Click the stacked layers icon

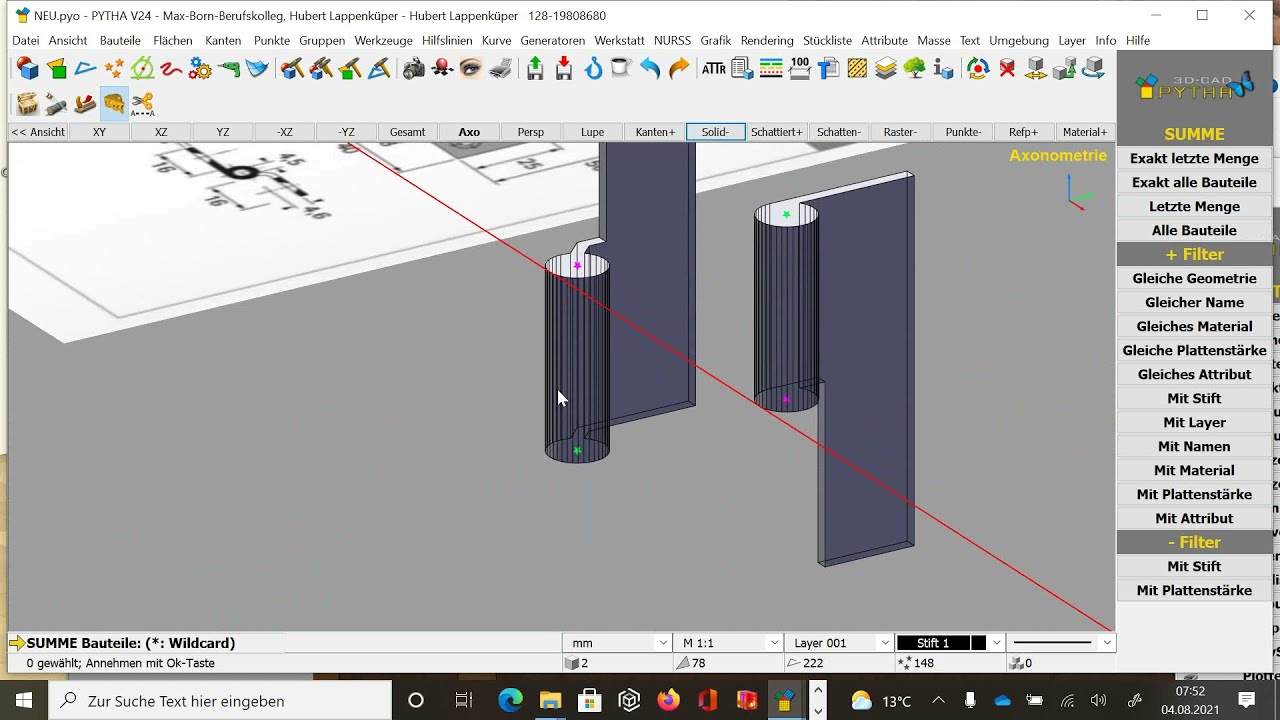tap(886, 69)
